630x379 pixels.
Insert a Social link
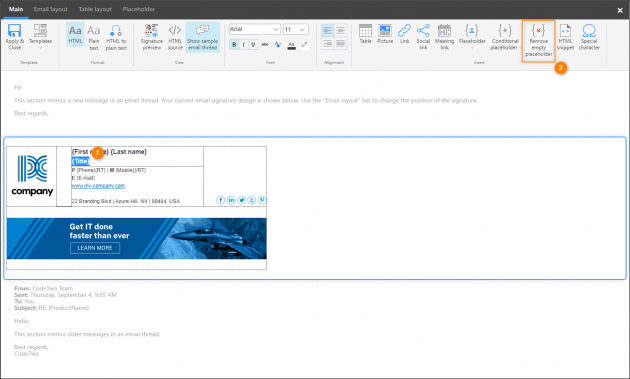(423, 37)
